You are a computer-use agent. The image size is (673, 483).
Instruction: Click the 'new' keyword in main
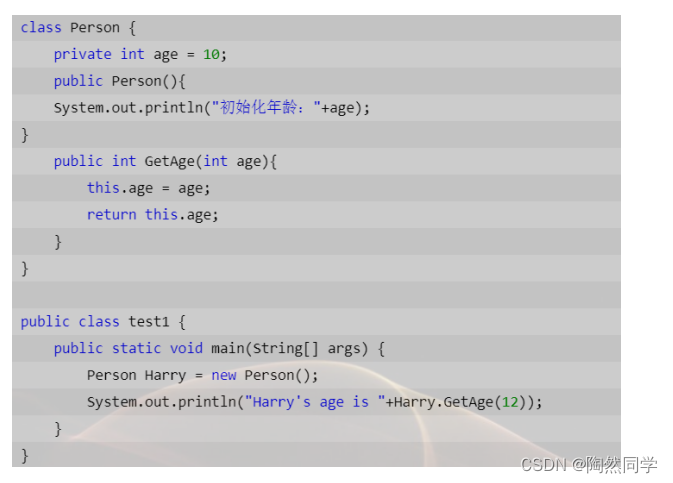(224, 375)
